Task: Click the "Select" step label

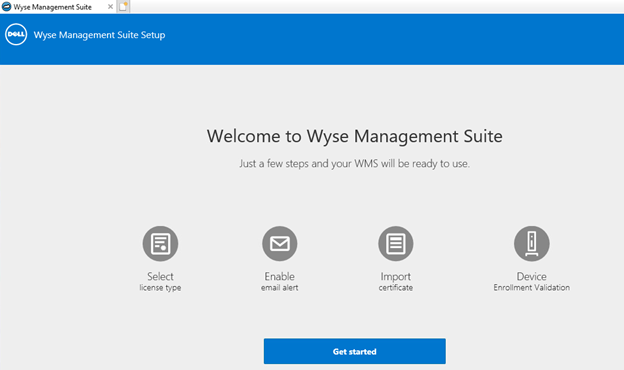Action: pos(160,276)
